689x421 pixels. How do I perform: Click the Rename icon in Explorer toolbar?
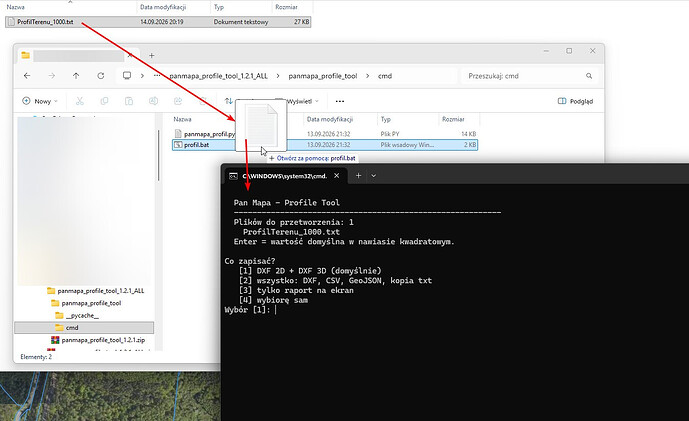click(x=153, y=101)
